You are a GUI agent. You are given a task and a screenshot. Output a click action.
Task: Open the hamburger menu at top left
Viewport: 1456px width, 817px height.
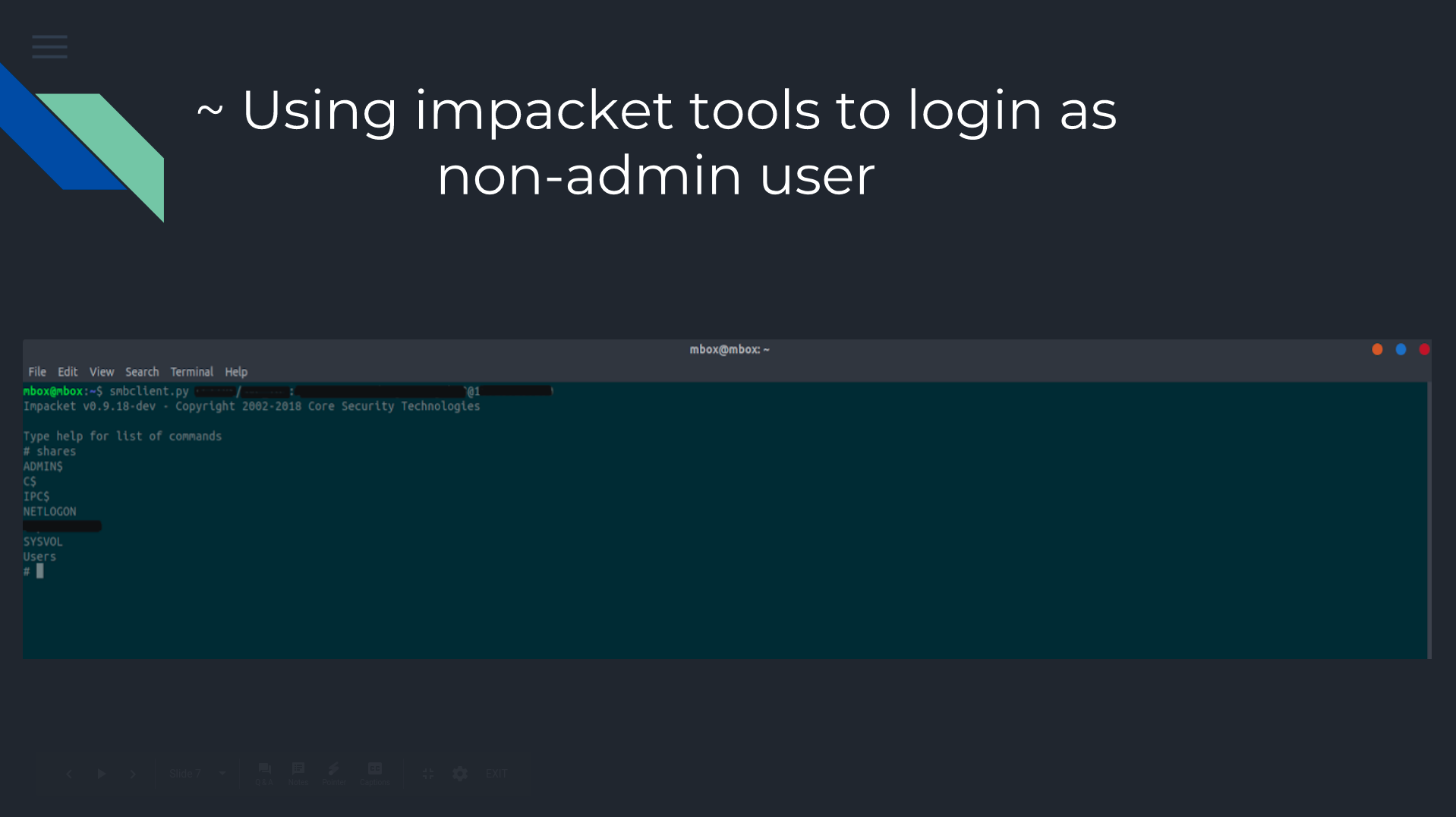[x=49, y=47]
